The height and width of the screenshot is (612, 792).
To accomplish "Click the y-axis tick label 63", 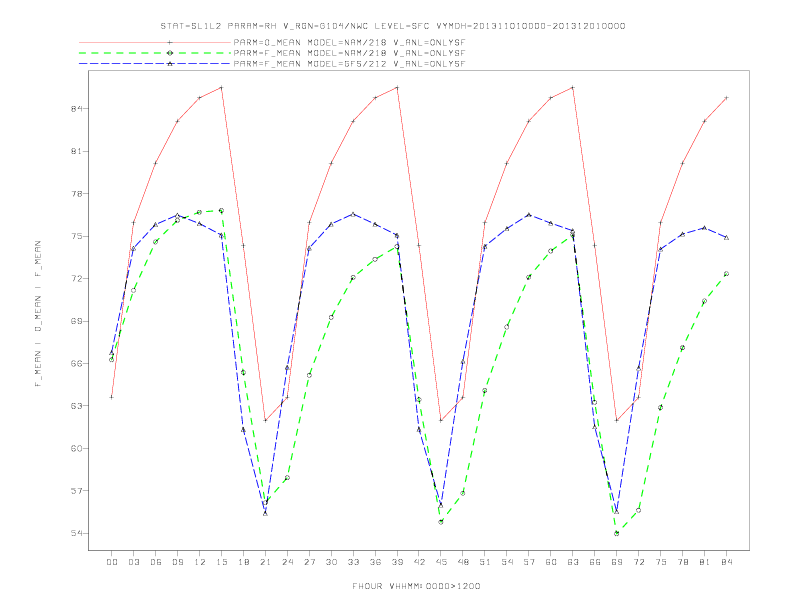I will pos(77,405).
